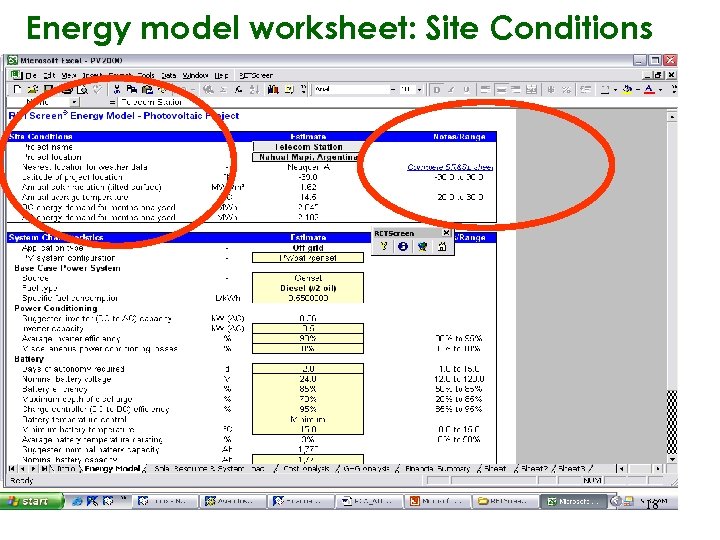Click the first RETScreen floating toolbar icon
720x540 pixels.
coord(384,247)
